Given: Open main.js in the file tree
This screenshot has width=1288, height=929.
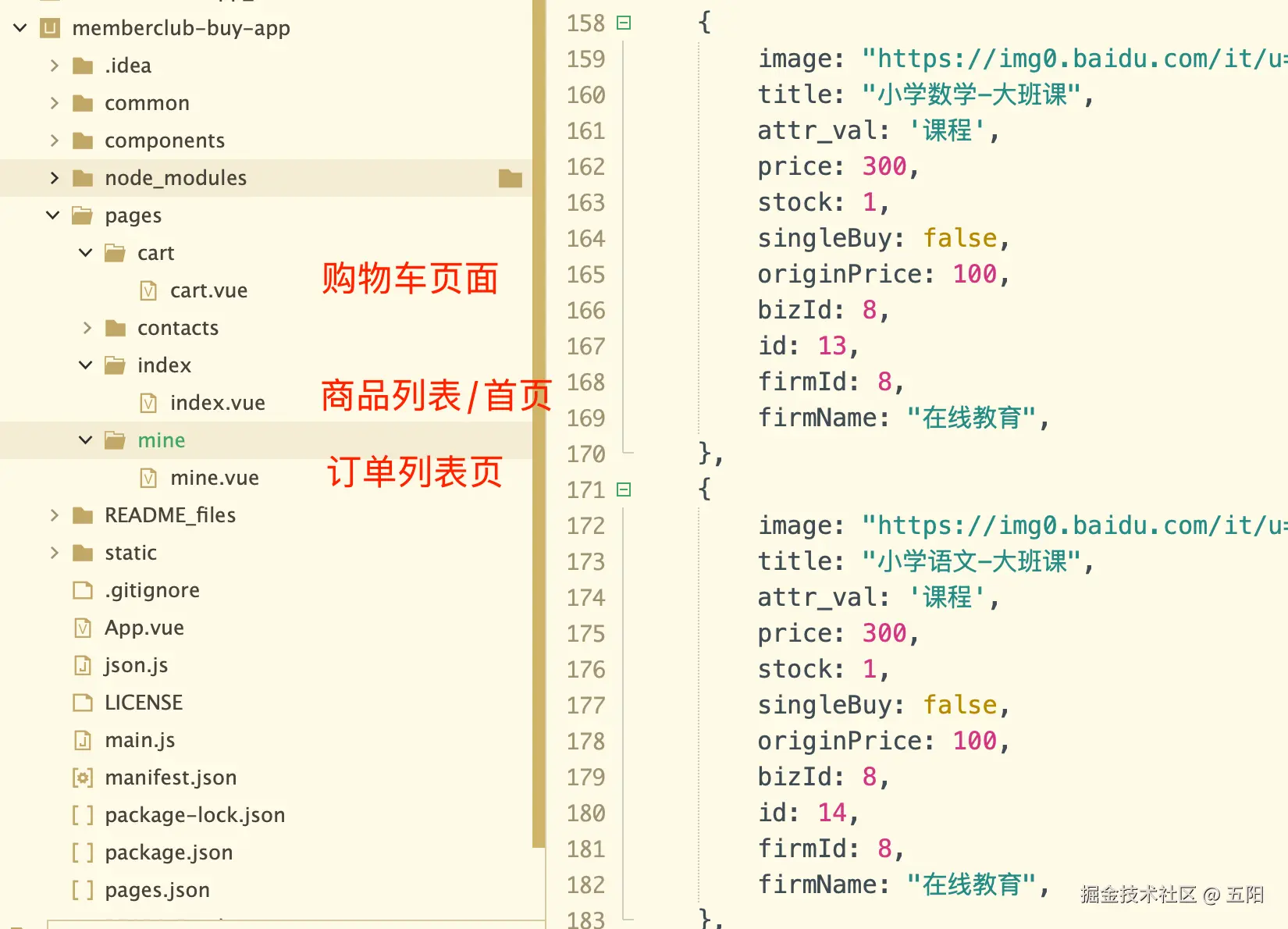Looking at the screenshot, I should click(x=140, y=740).
